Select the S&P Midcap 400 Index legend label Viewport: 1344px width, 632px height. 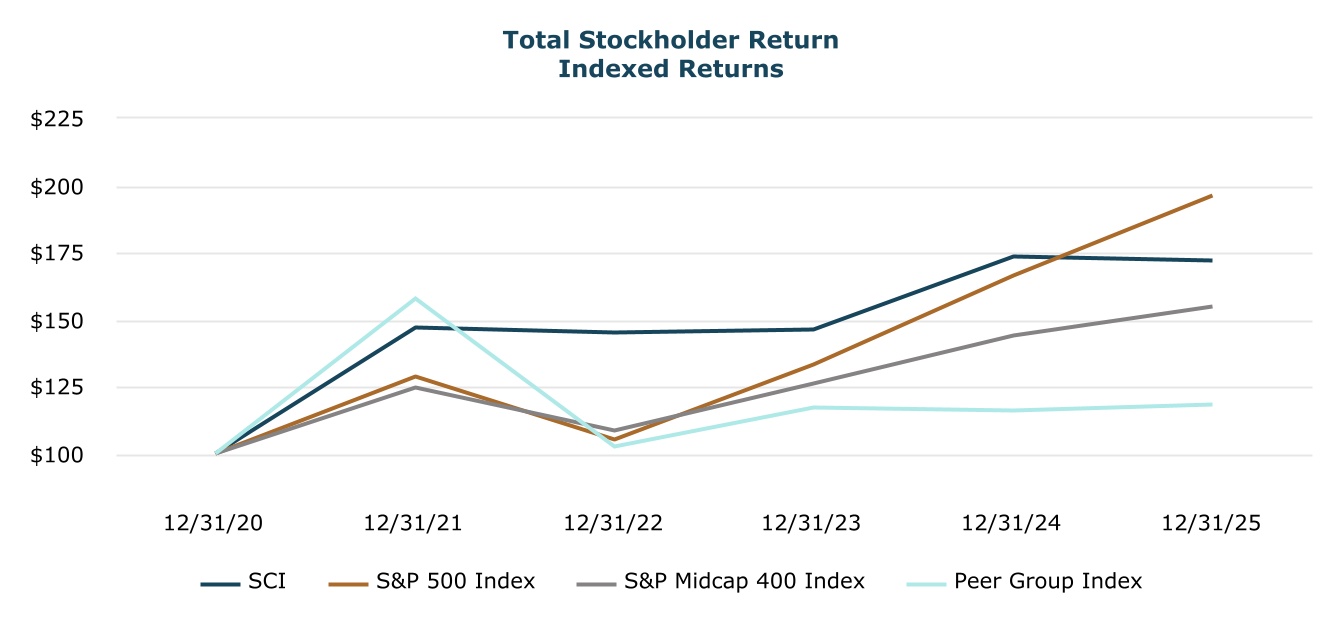point(744,581)
